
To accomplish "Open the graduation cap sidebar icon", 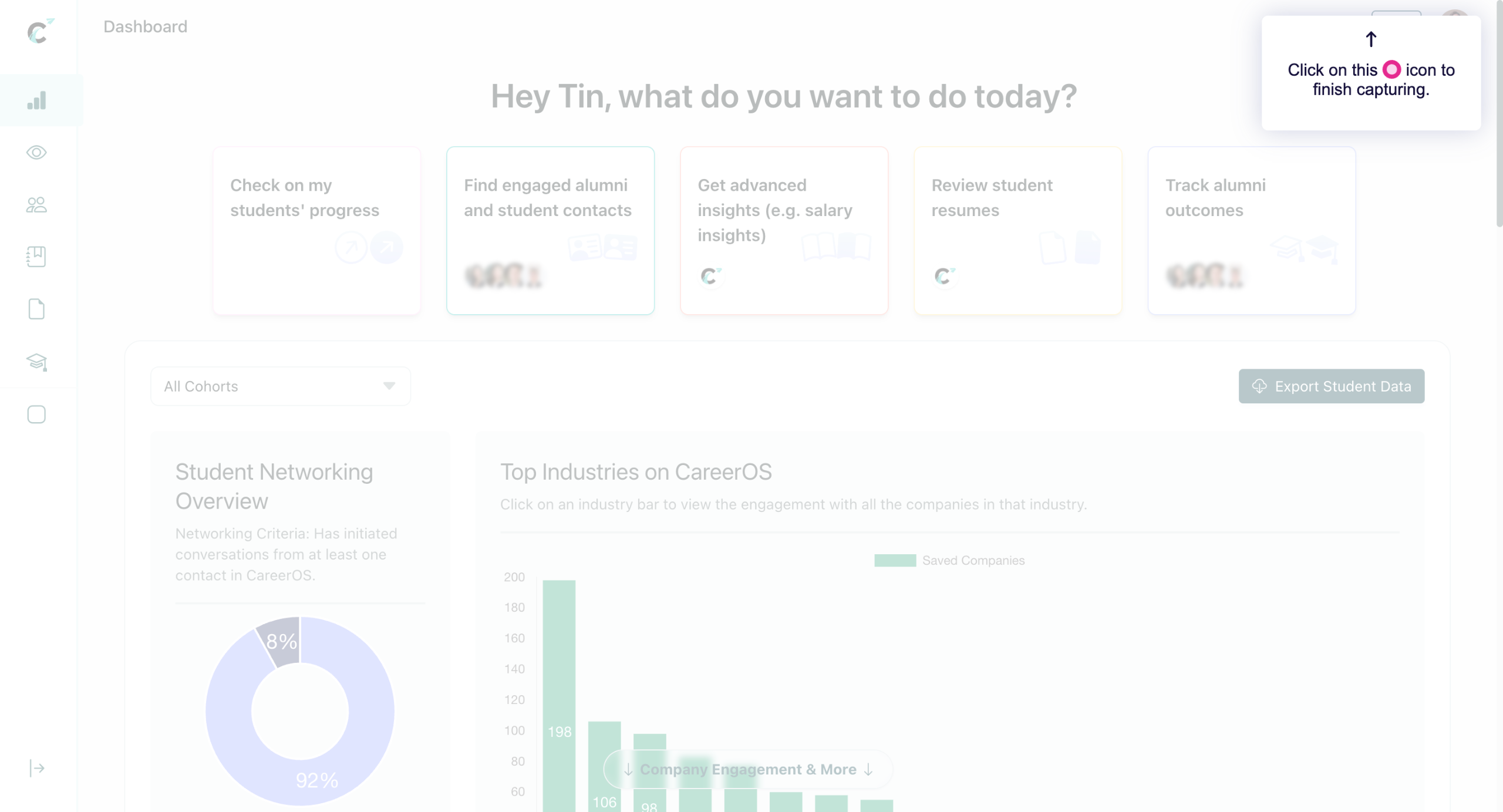I will 36,362.
